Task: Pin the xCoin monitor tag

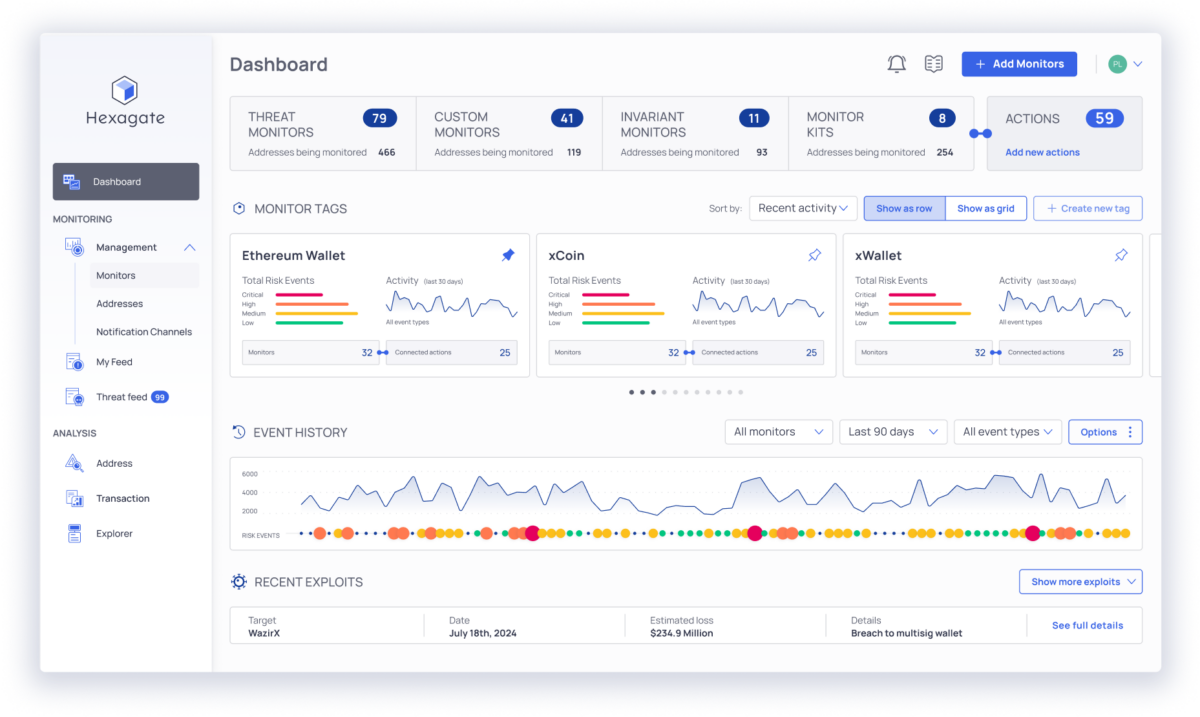Action: 814,255
